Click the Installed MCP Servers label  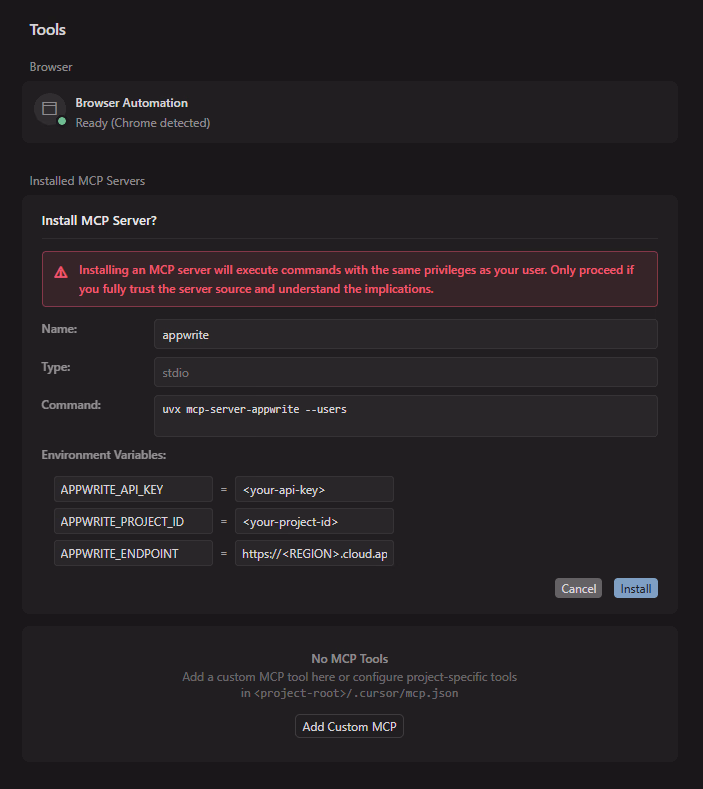click(x=87, y=181)
